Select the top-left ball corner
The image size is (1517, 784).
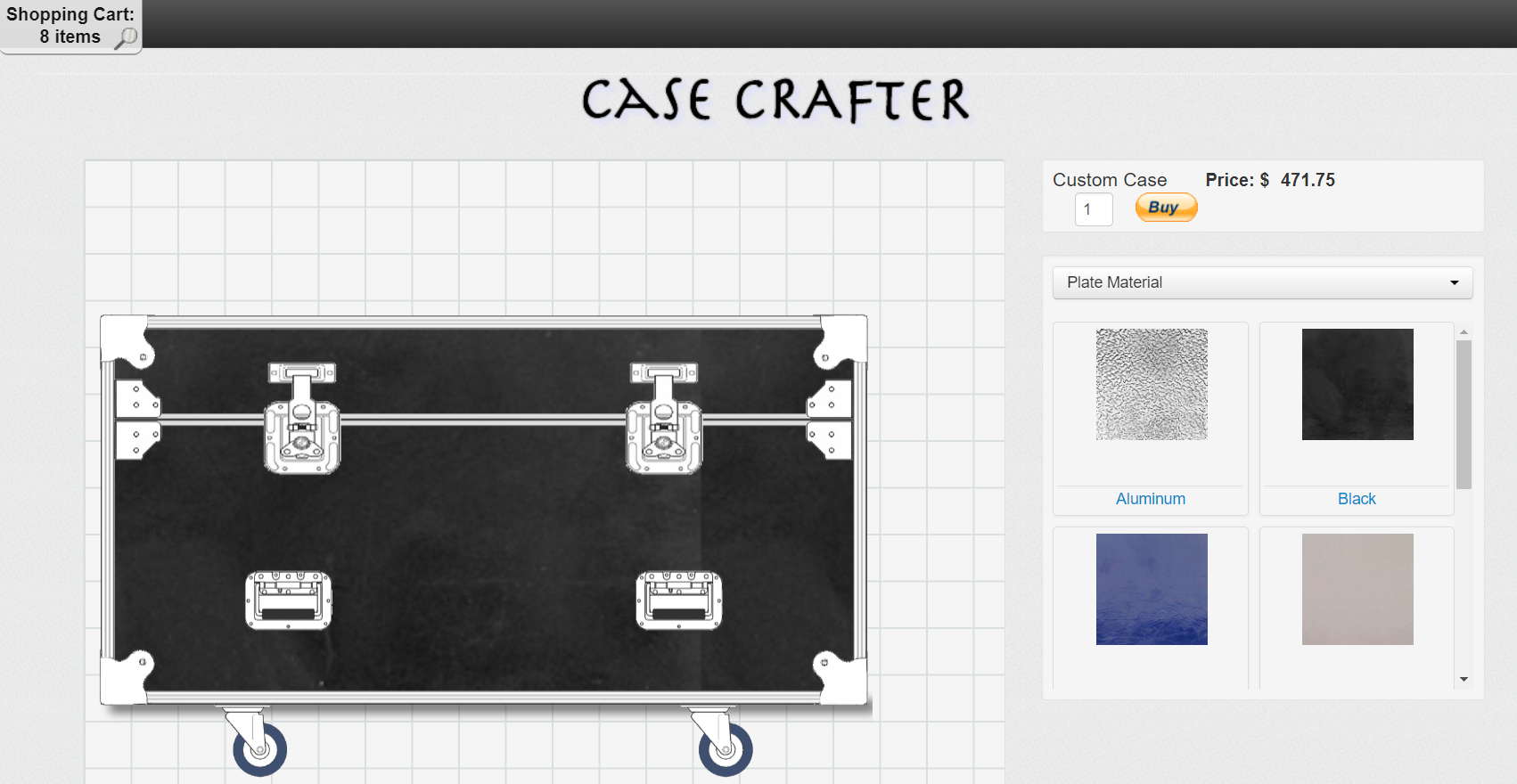pyautogui.click(x=127, y=340)
